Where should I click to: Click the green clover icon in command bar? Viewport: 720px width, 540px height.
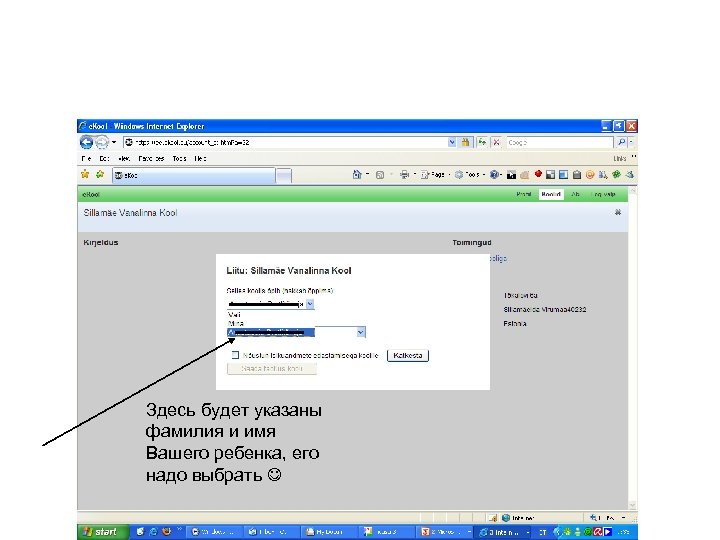coord(616,174)
